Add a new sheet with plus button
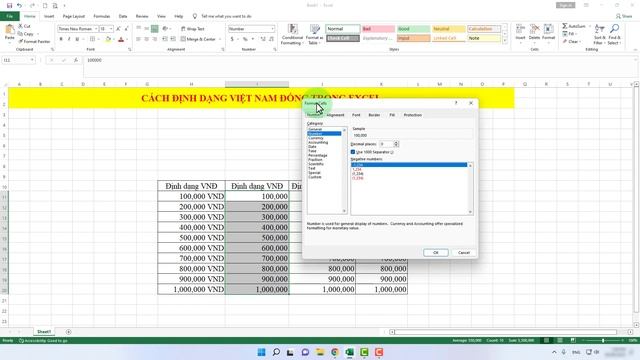 click(x=69, y=332)
